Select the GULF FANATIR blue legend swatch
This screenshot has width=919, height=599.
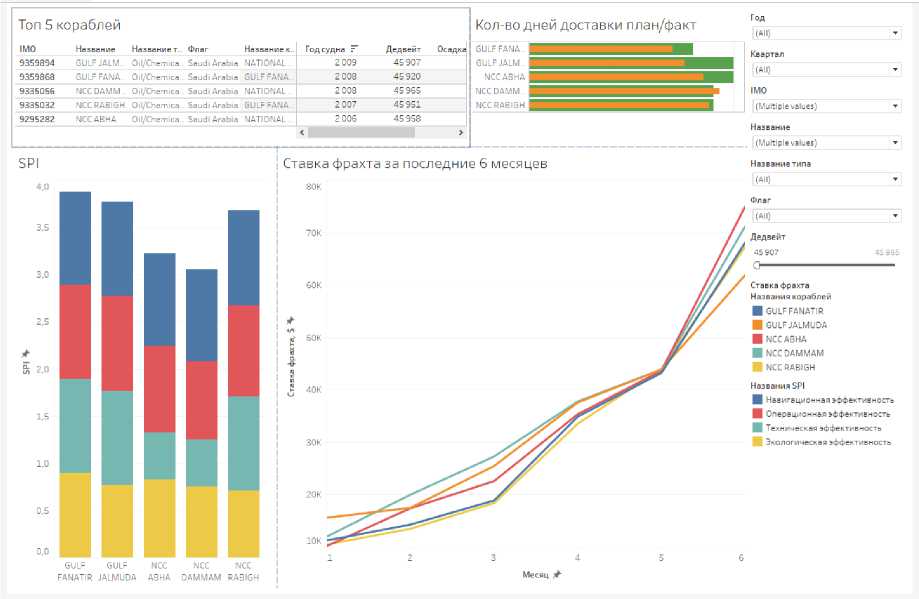tap(757, 311)
